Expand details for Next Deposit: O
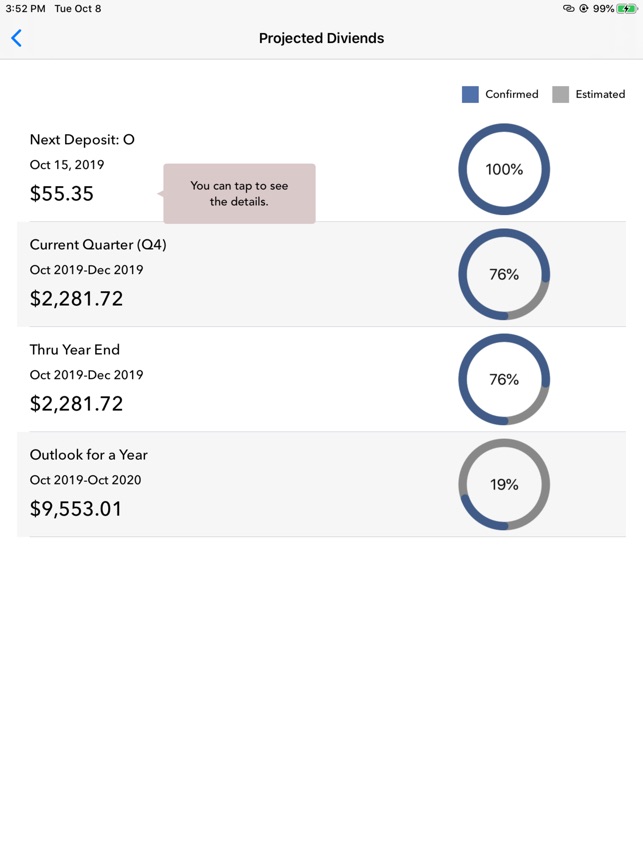This screenshot has height=858, width=643. coord(83,140)
